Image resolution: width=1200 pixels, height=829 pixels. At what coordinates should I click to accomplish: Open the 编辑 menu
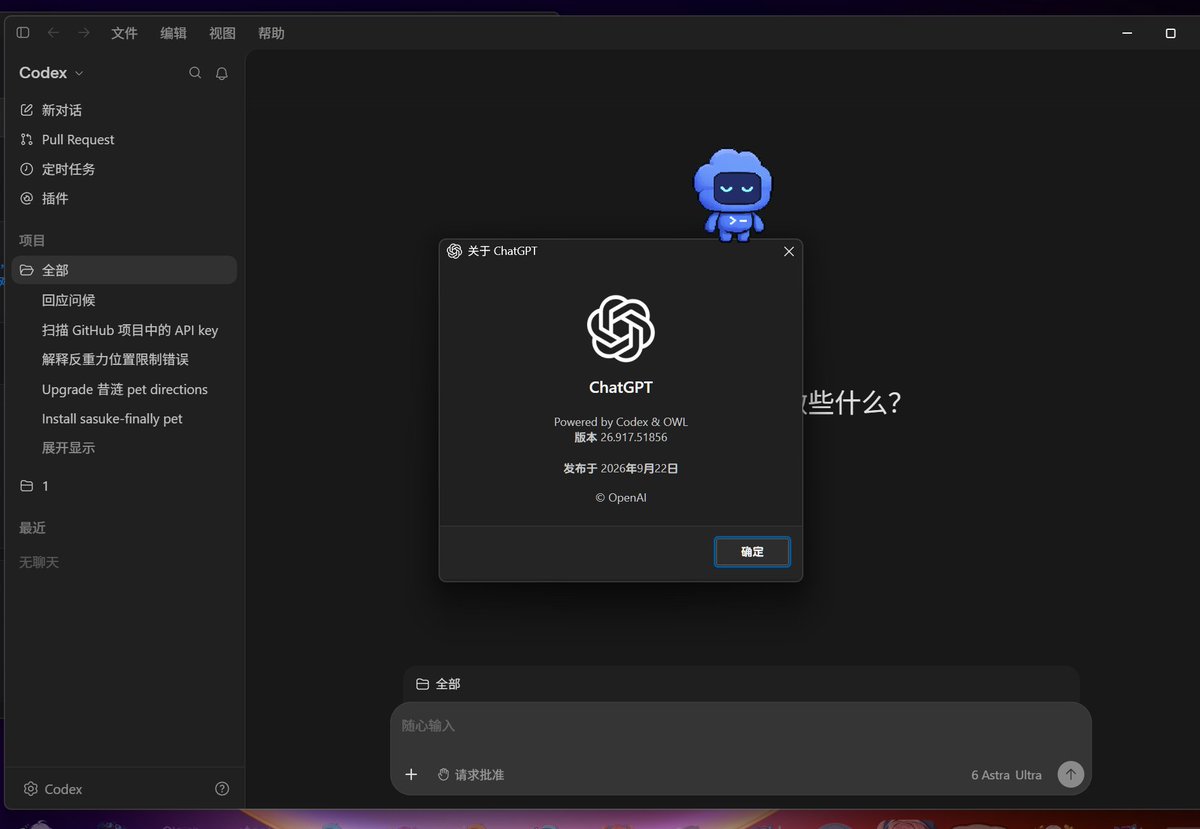pos(173,33)
